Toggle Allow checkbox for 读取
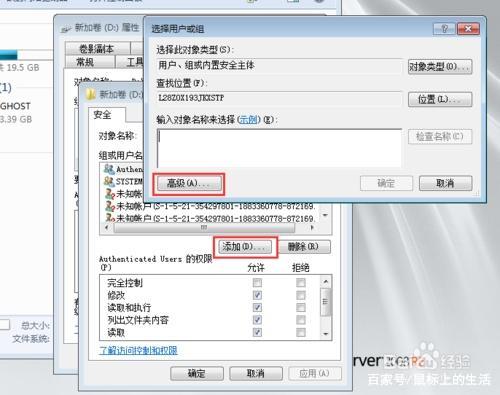 (257, 332)
